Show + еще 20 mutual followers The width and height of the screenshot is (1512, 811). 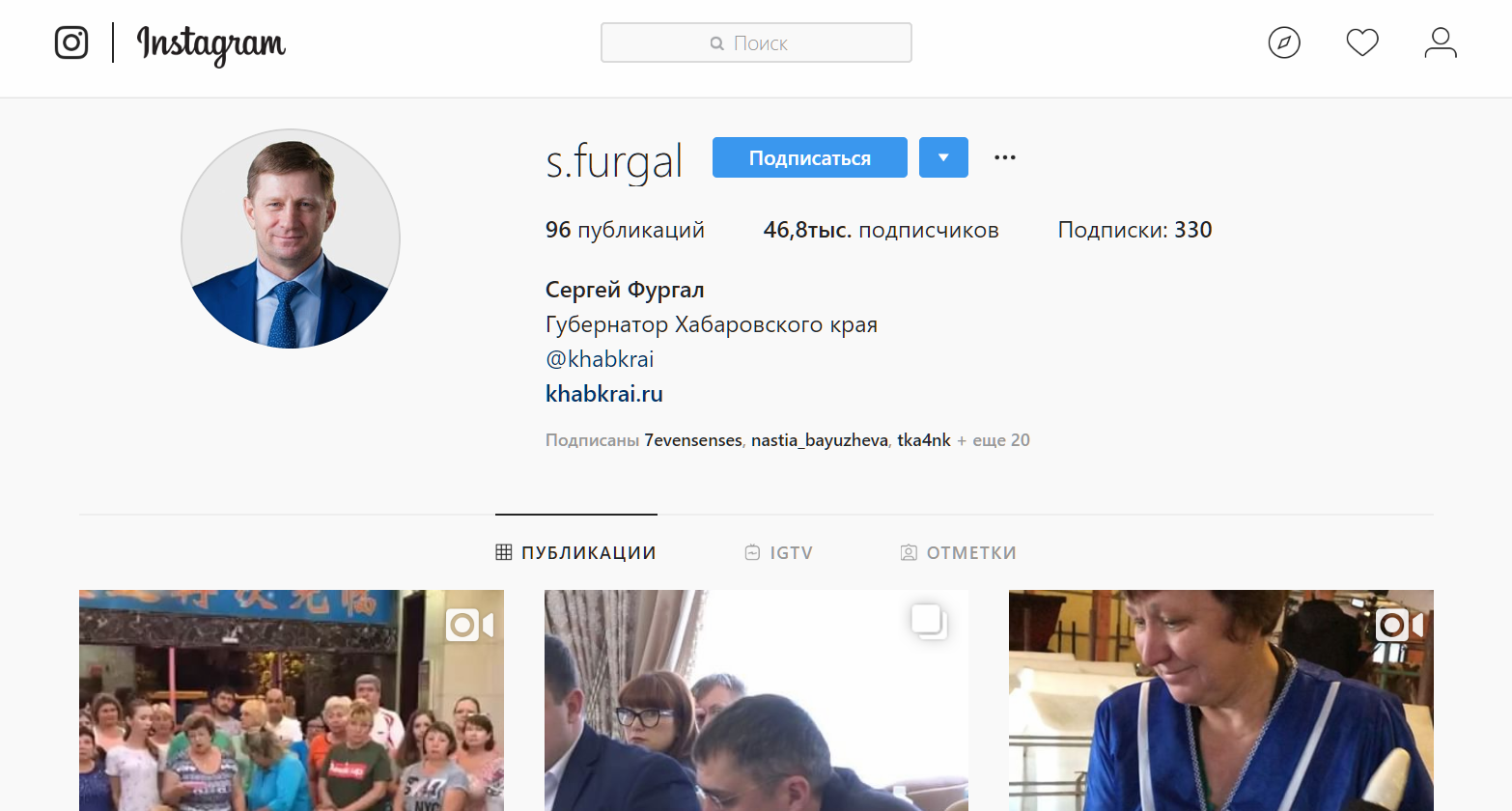click(x=994, y=440)
